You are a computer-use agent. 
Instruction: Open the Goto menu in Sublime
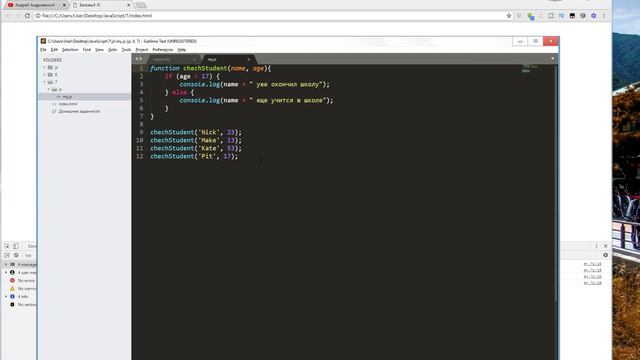pos(113,50)
